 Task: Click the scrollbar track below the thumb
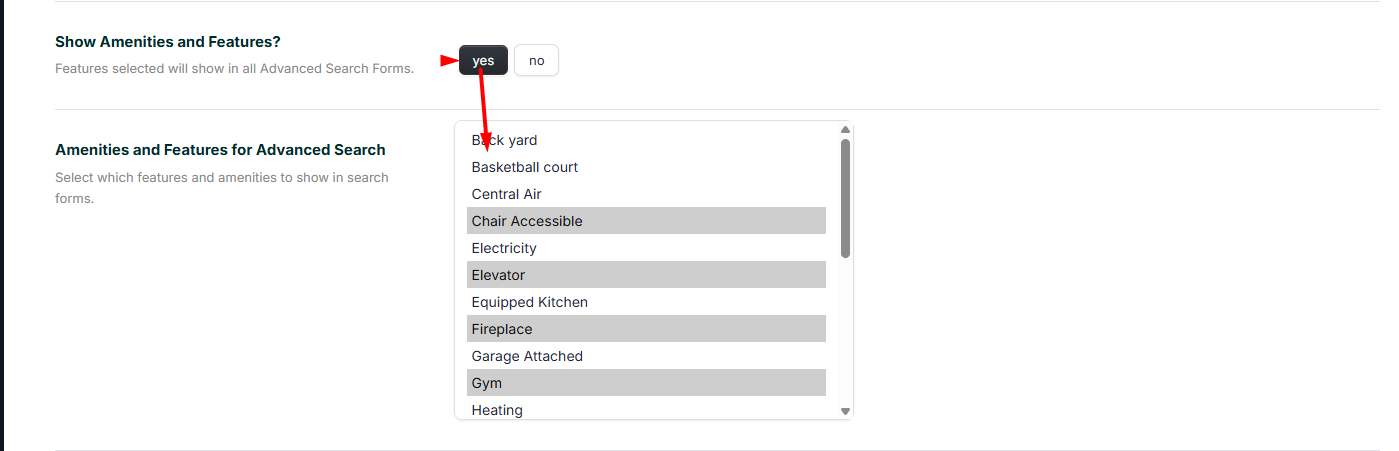(x=845, y=330)
